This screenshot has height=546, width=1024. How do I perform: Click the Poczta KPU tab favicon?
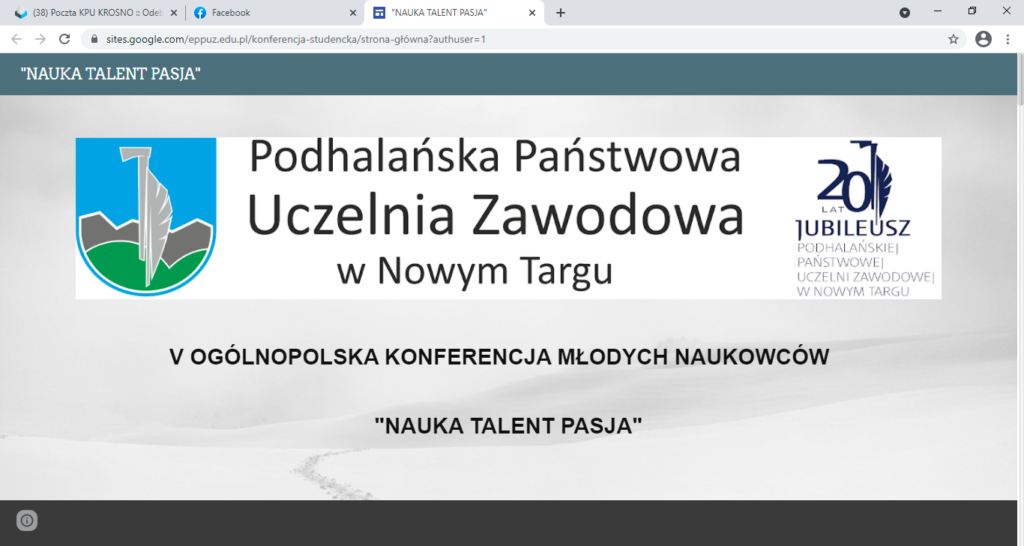pos(21,12)
